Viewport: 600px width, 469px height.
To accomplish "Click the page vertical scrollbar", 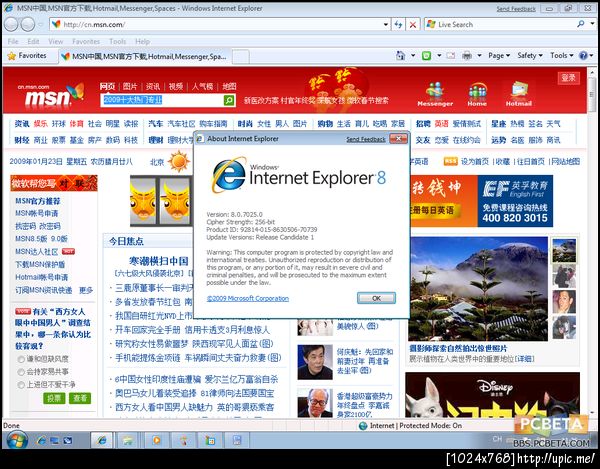I will [x=592, y=243].
